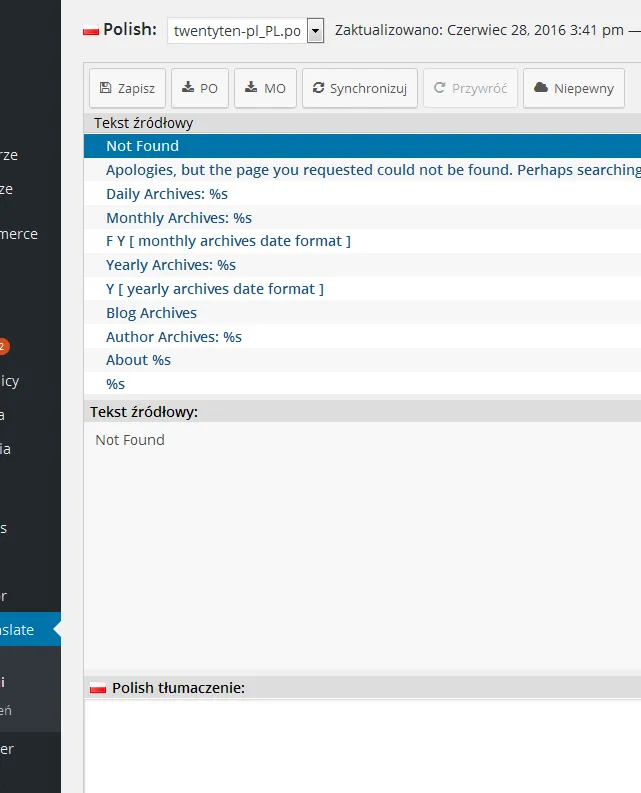Screen dimensions: 641x793
Task: Select the "Blog Archives" string
Action: pyautogui.click(x=151, y=313)
